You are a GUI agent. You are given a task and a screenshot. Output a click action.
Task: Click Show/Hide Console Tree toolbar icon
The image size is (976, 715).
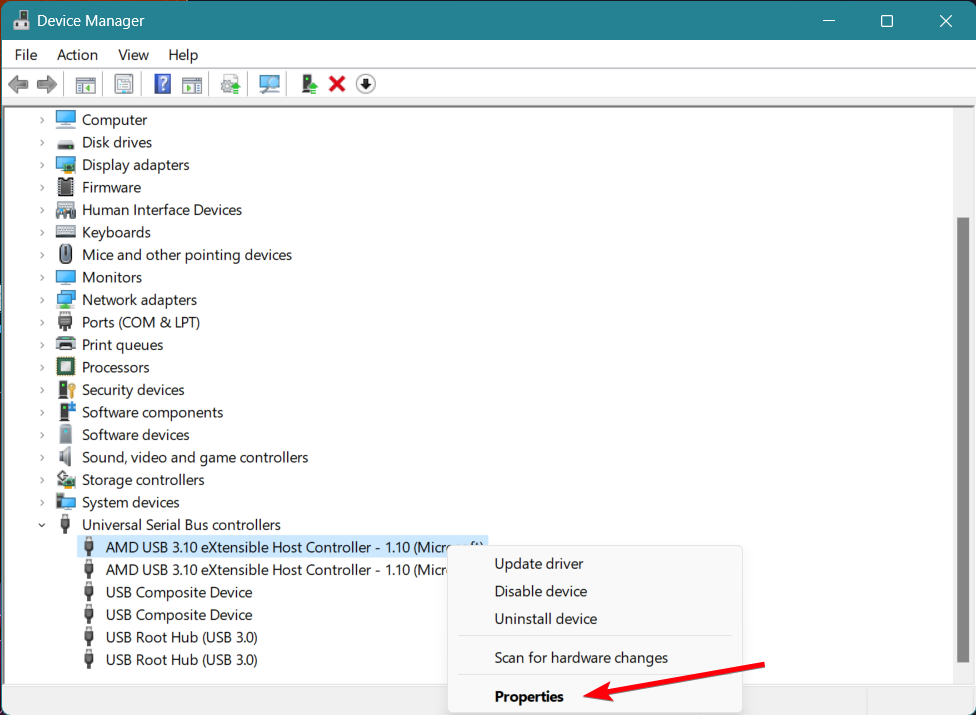[85, 84]
